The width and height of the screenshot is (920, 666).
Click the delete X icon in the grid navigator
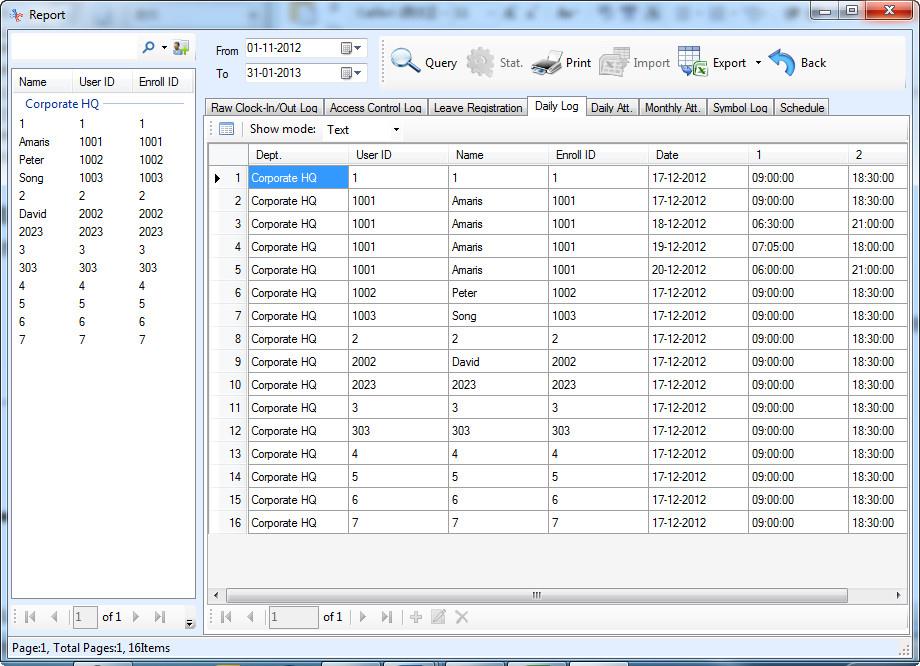coord(462,617)
